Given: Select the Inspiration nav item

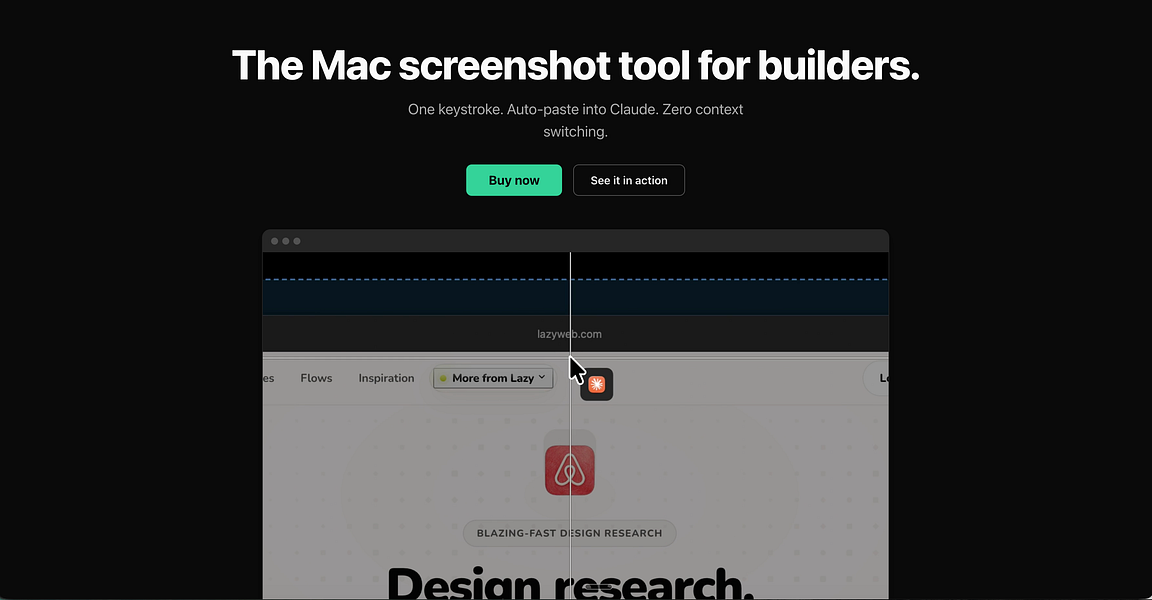Looking at the screenshot, I should 386,378.
